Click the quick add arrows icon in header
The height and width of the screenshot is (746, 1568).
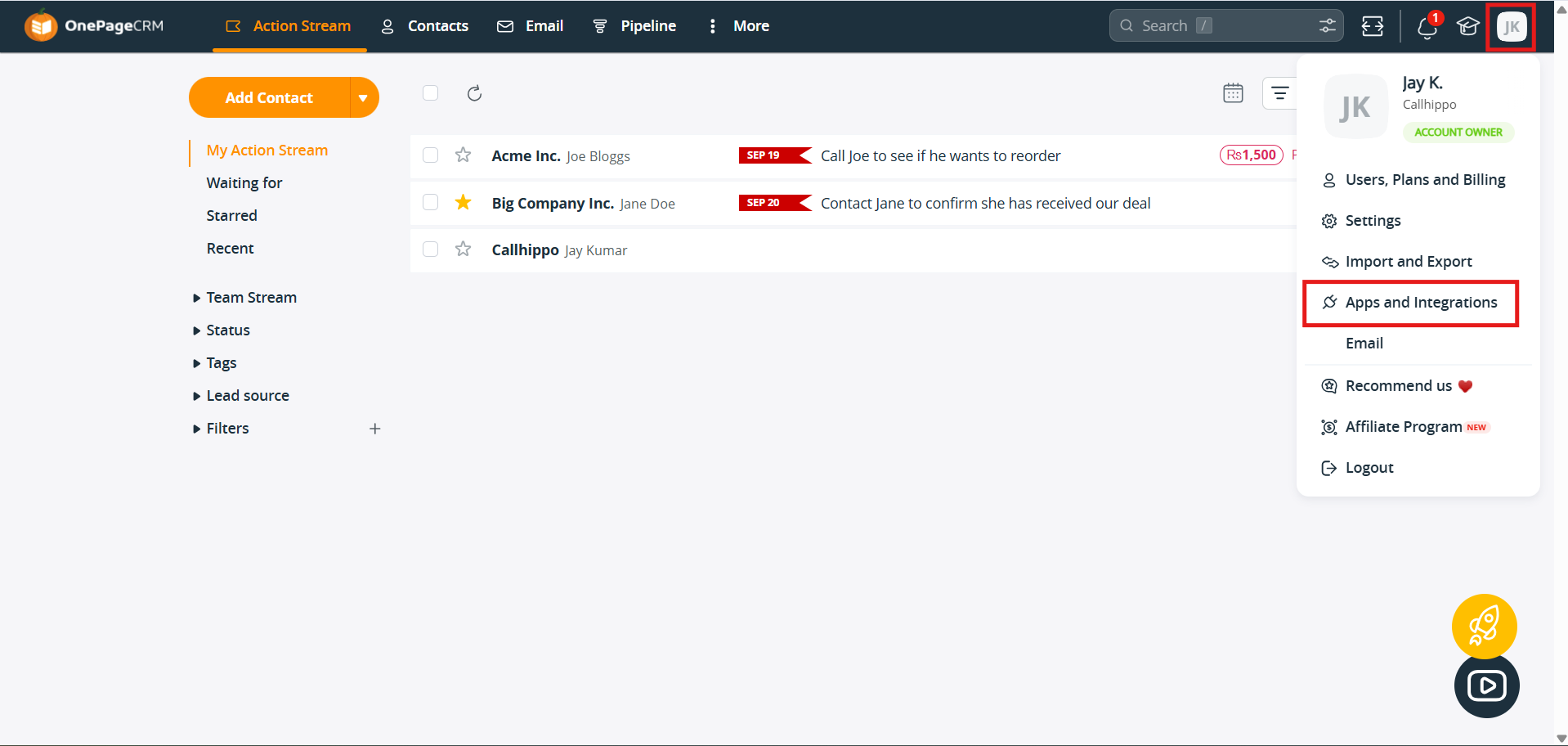click(x=1373, y=26)
